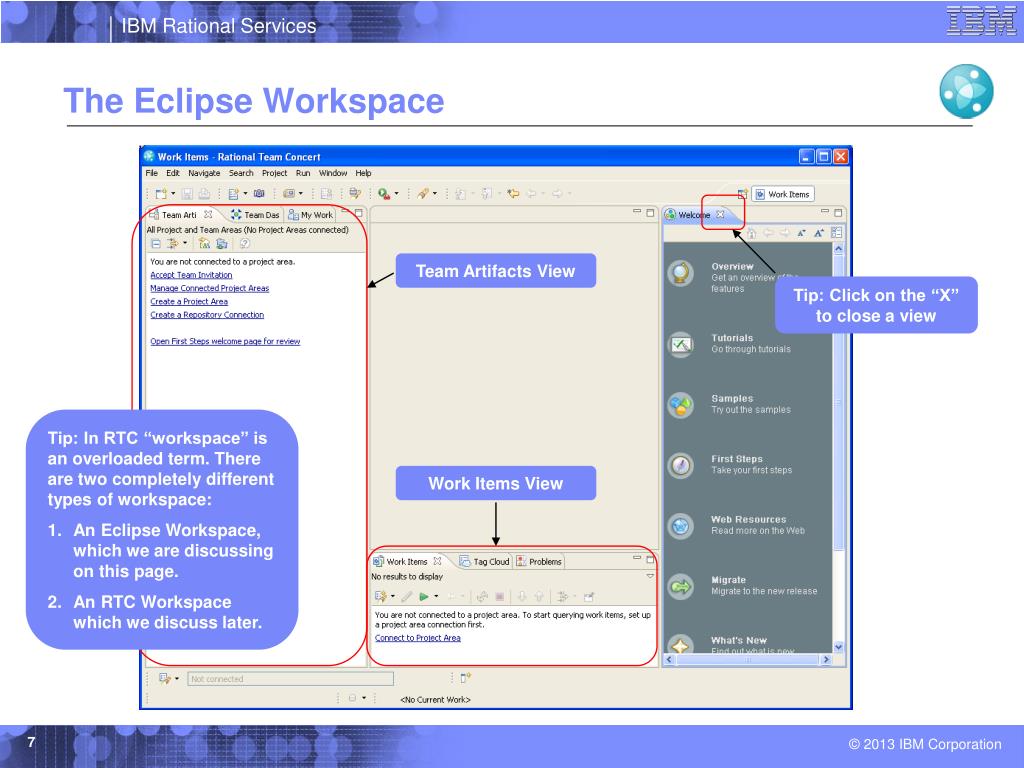Close the Work Items view tab
Viewport: 1024px width, 768px height.
[438, 561]
